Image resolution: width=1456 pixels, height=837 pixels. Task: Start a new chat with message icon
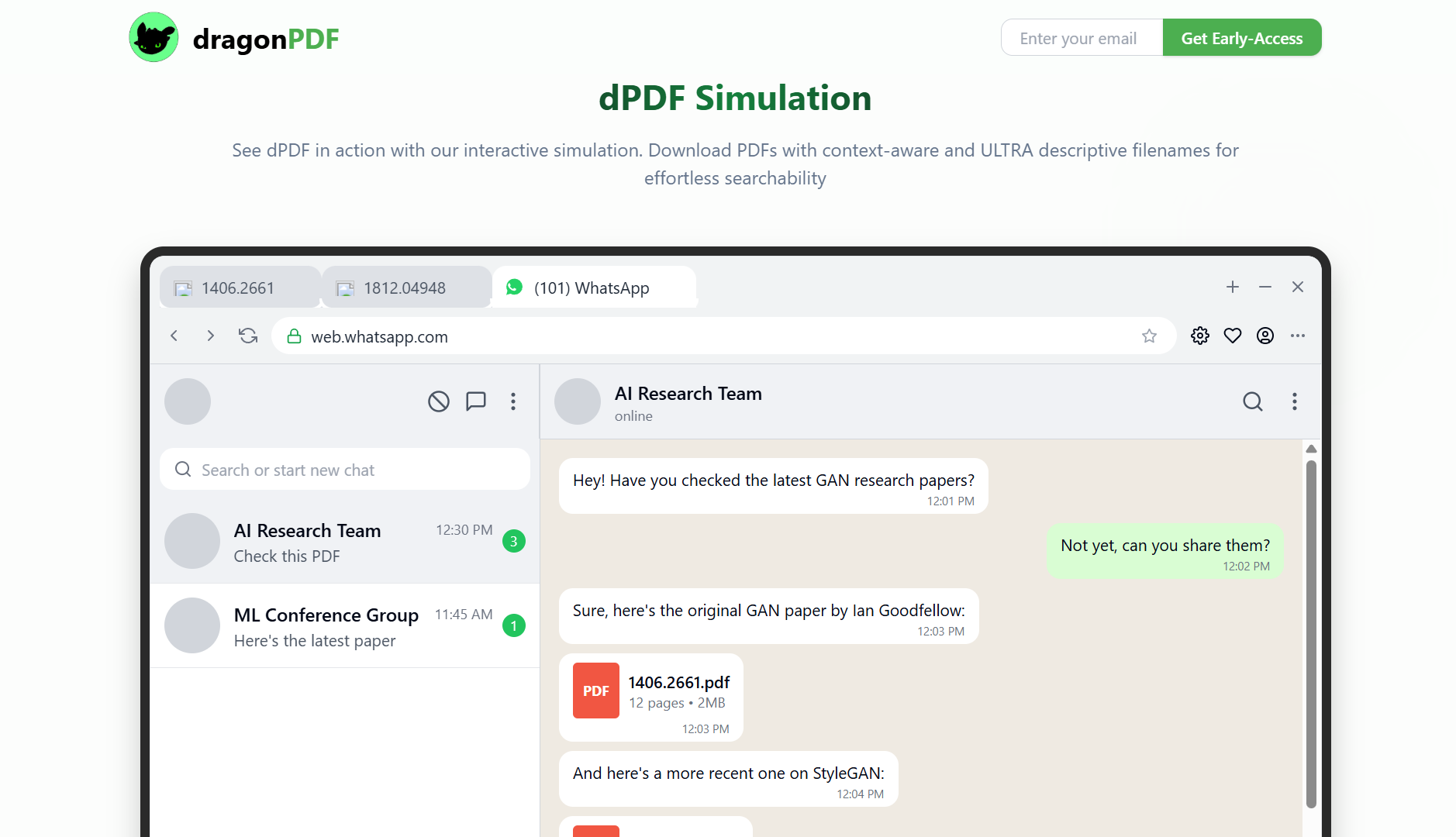tap(476, 401)
